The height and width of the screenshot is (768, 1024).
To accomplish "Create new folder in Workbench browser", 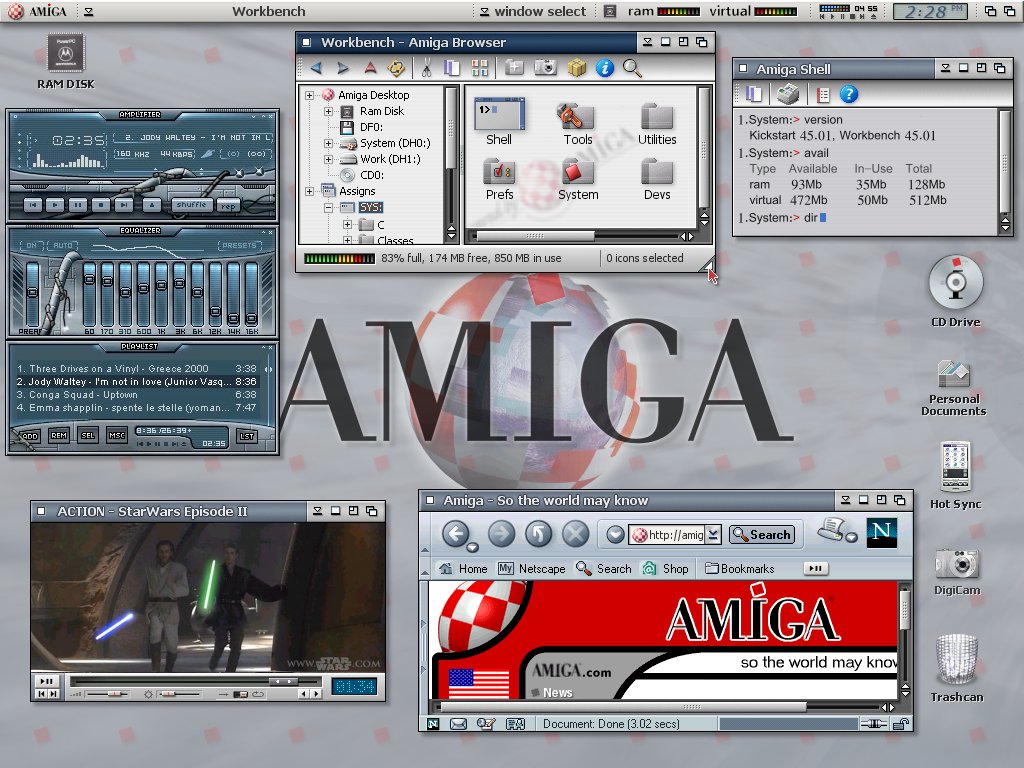I will pyautogui.click(x=515, y=68).
